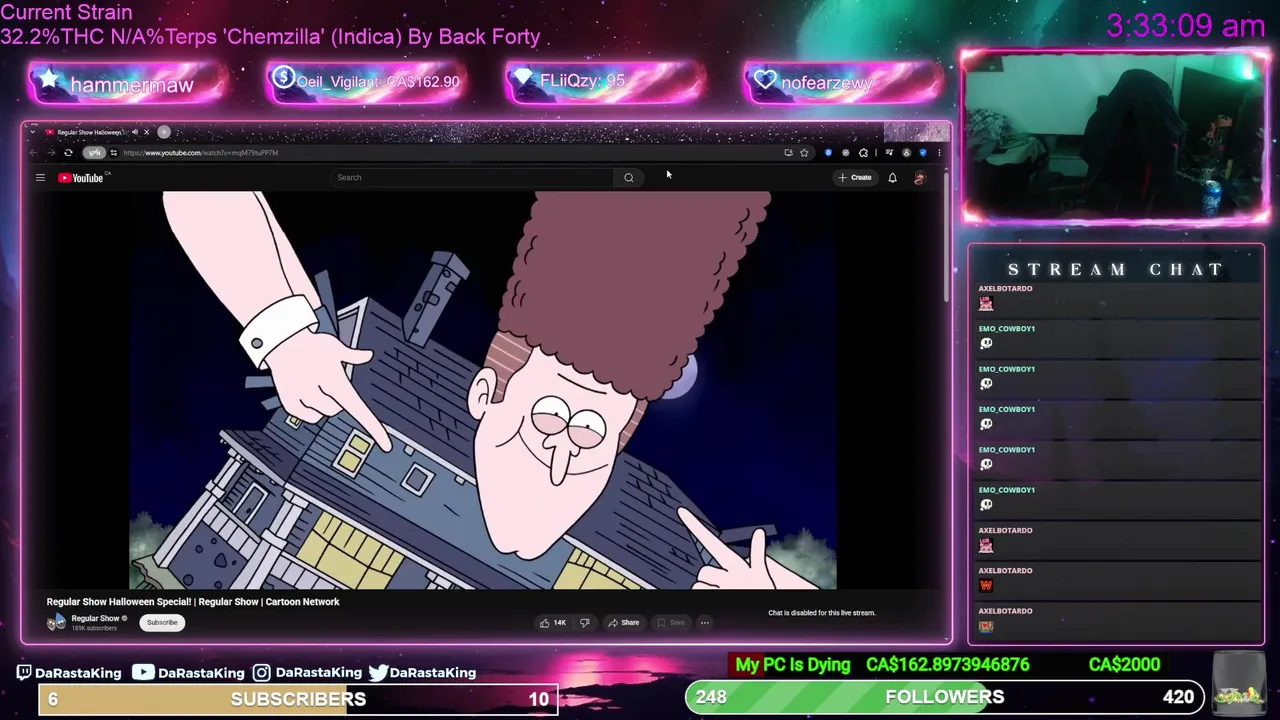Go to the YouTube home logo

[81, 178]
